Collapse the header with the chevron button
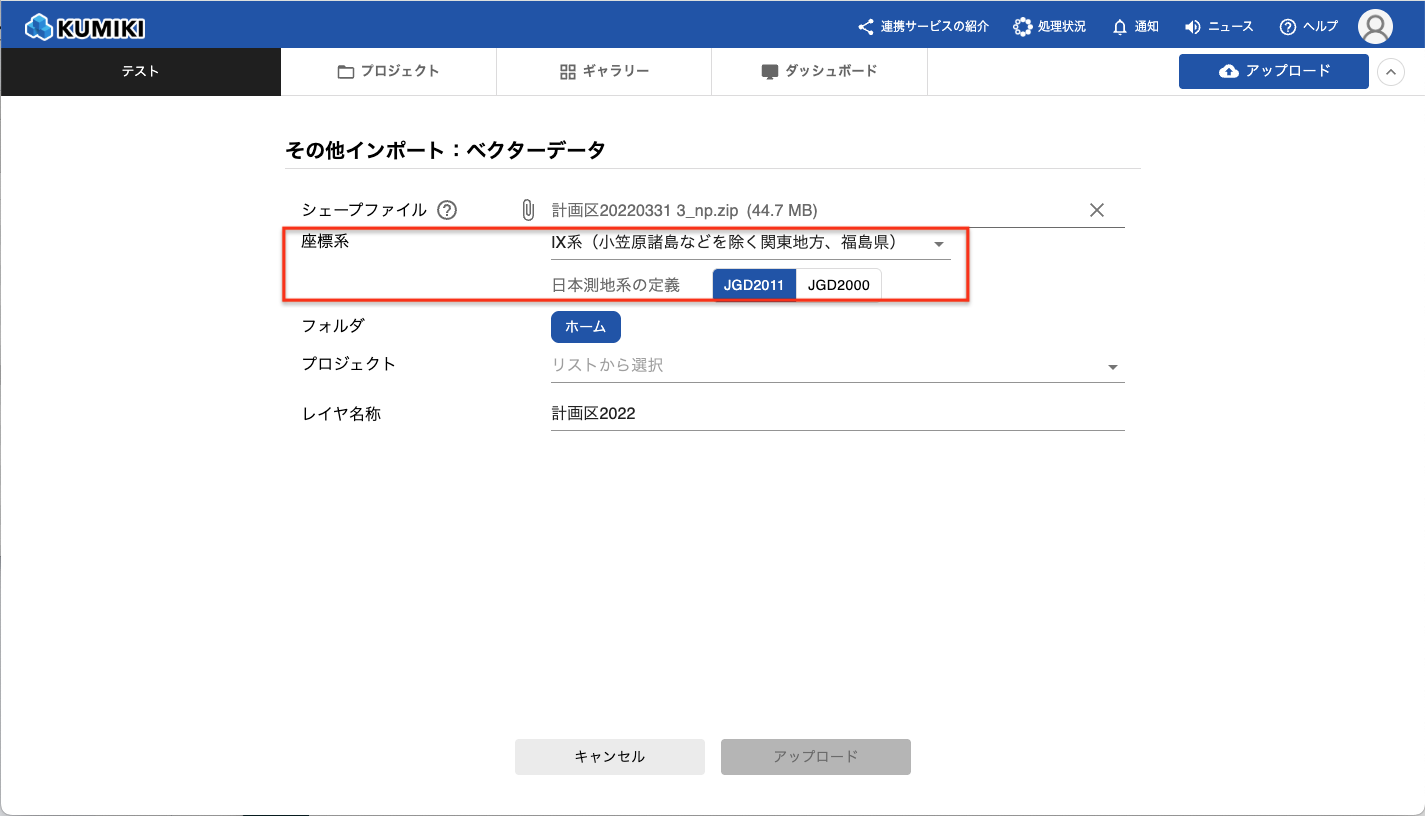The image size is (1425, 816). [1390, 72]
